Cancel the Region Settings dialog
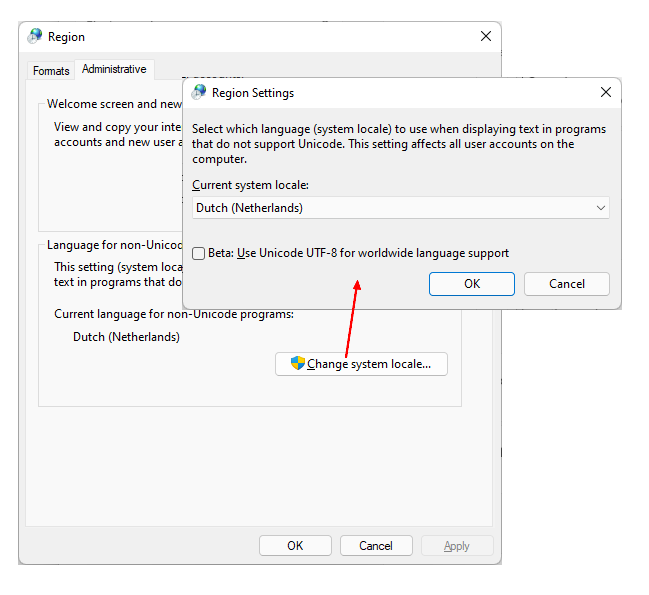Viewport: 649px width, 595px height. click(x=566, y=284)
